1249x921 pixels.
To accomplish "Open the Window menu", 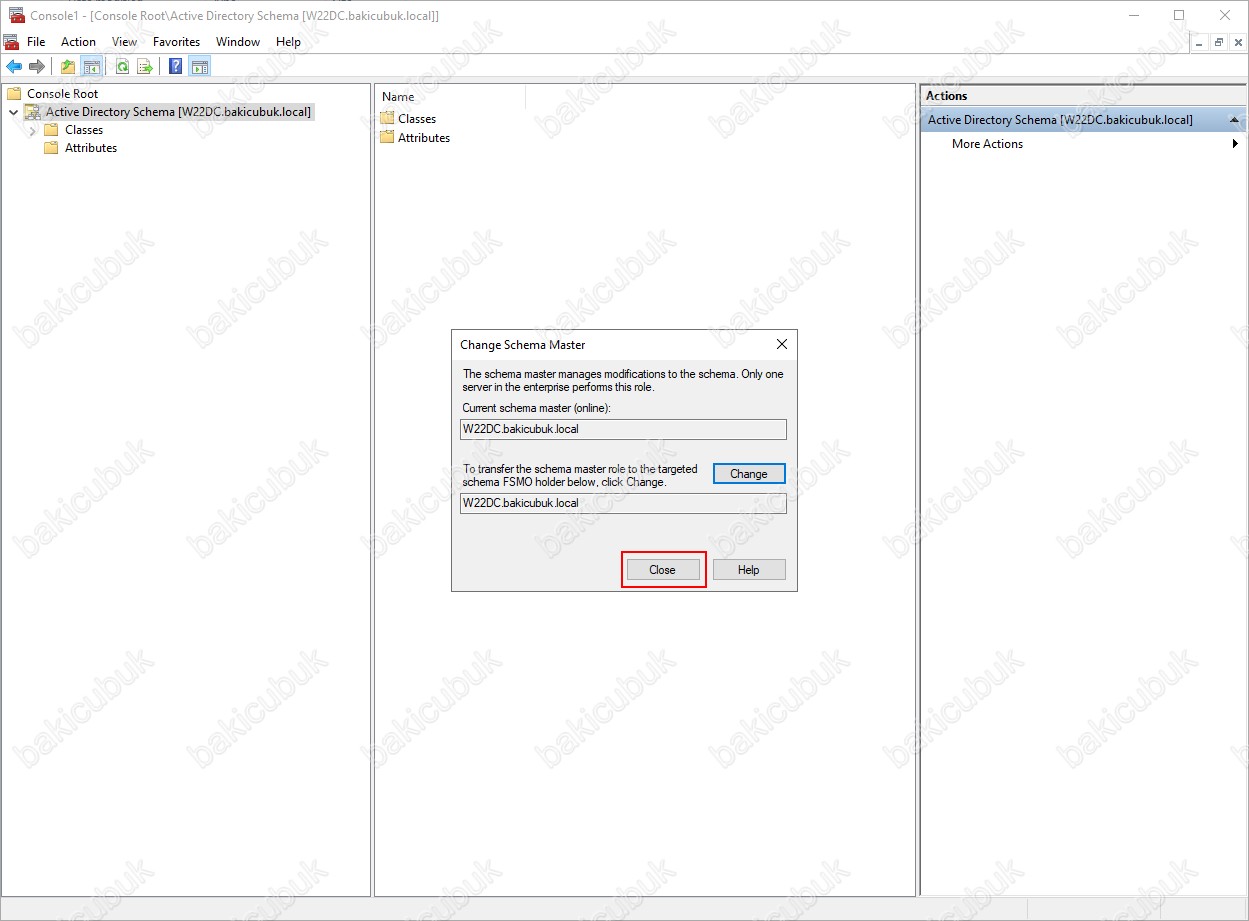I will 238,42.
